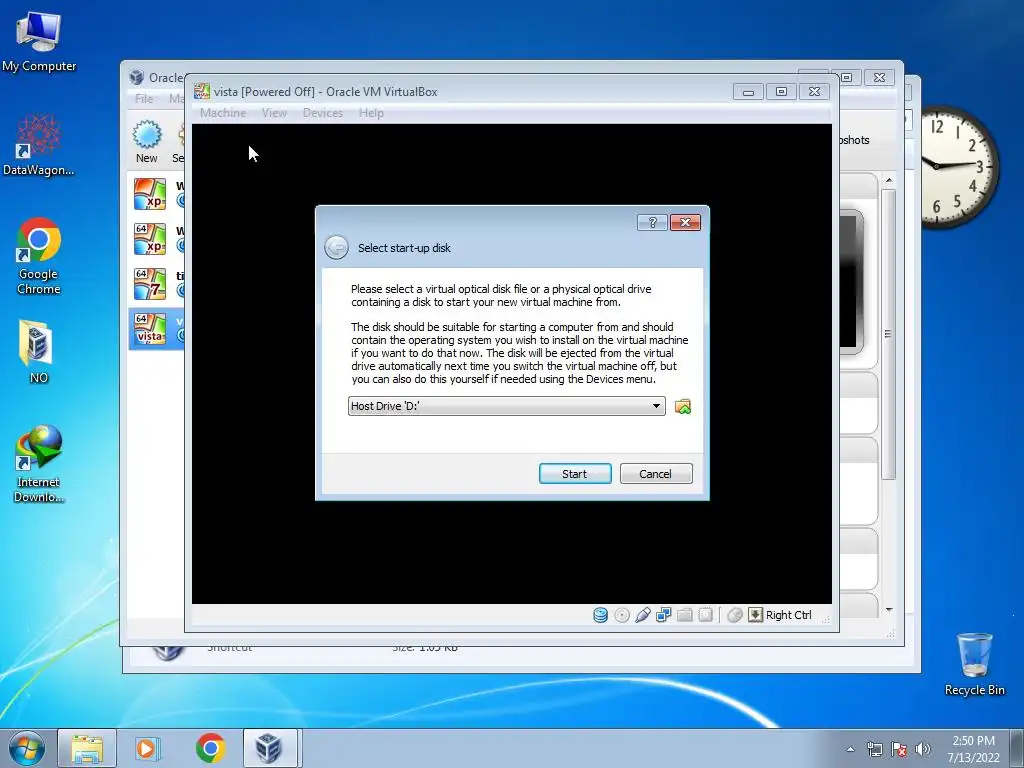Open the Host Drive 'D:' dropdown
The height and width of the screenshot is (768, 1024).
(x=507, y=406)
